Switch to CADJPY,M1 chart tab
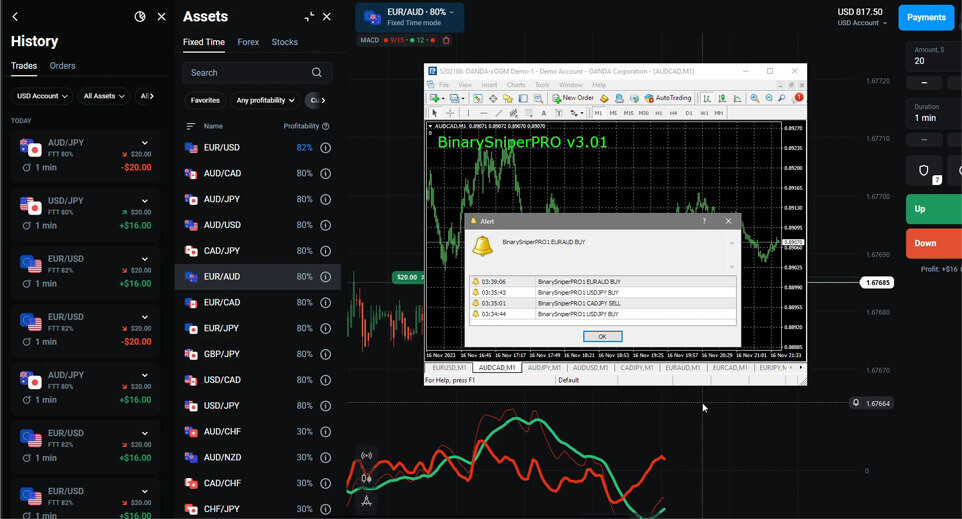 [637, 367]
